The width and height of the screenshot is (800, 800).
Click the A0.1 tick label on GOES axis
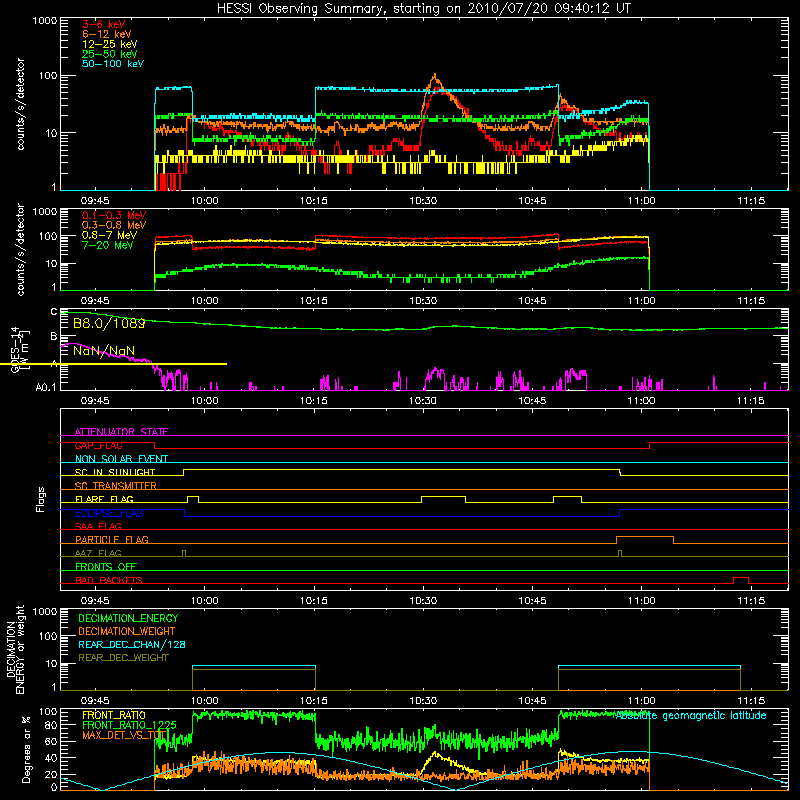coord(45,388)
